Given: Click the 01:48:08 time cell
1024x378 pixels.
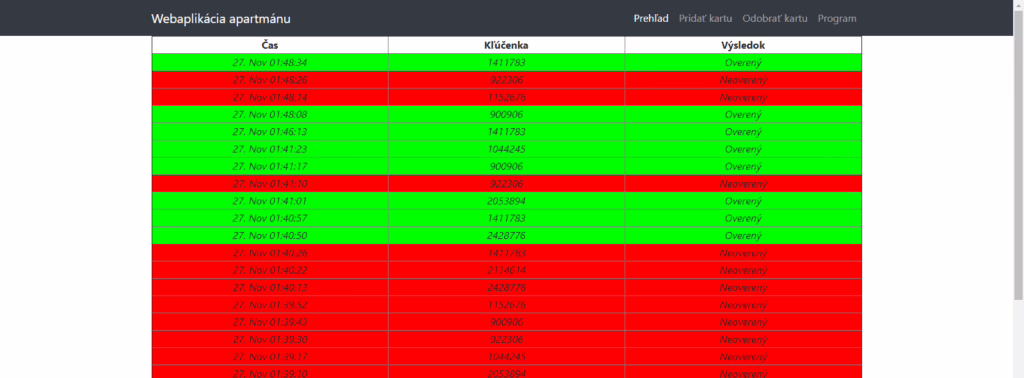Looking at the screenshot, I should point(270,114).
